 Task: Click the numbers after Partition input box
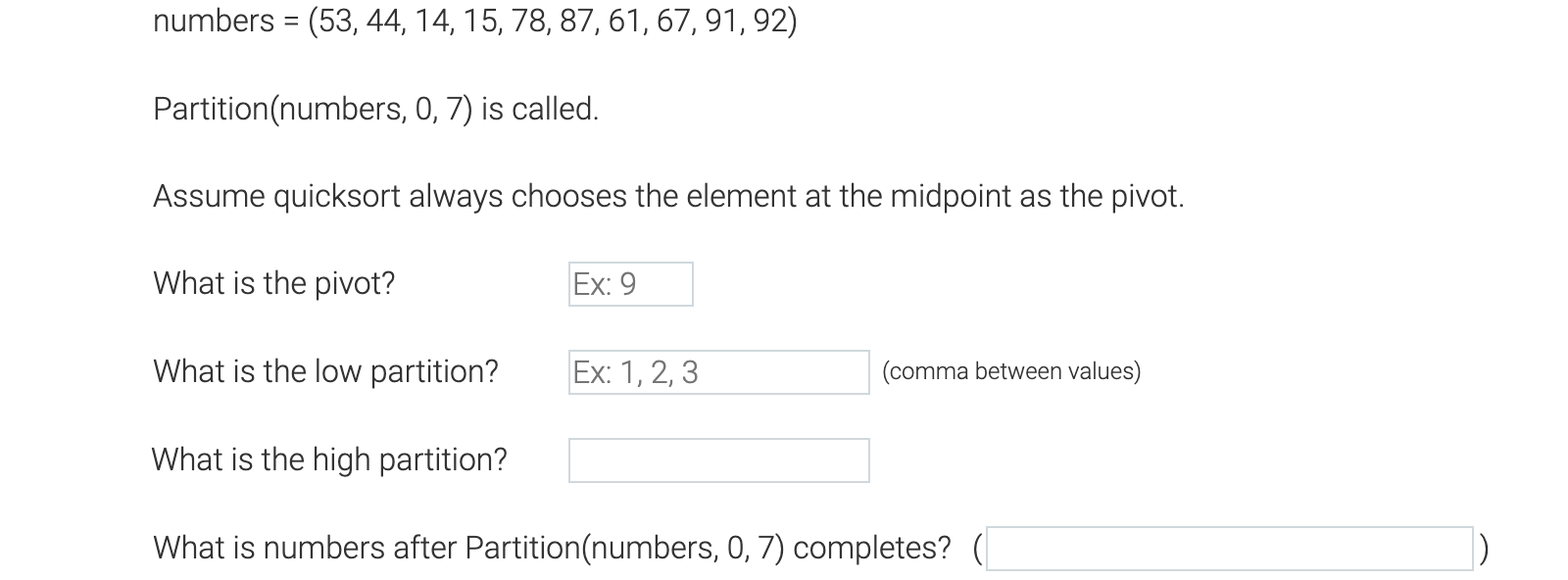click(x=1230, y=549)
